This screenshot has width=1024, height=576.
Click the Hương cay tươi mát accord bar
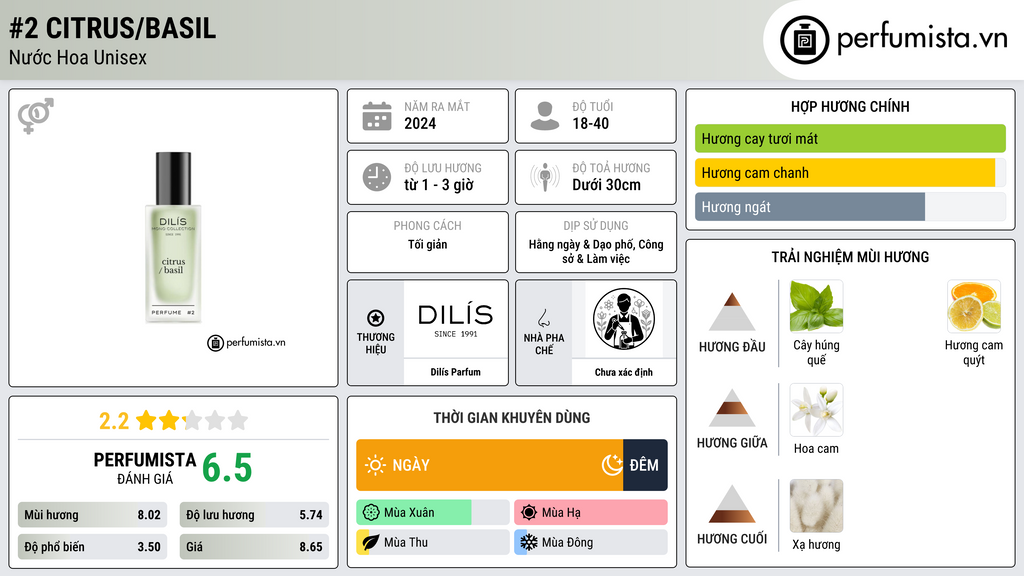pos(850,138)
